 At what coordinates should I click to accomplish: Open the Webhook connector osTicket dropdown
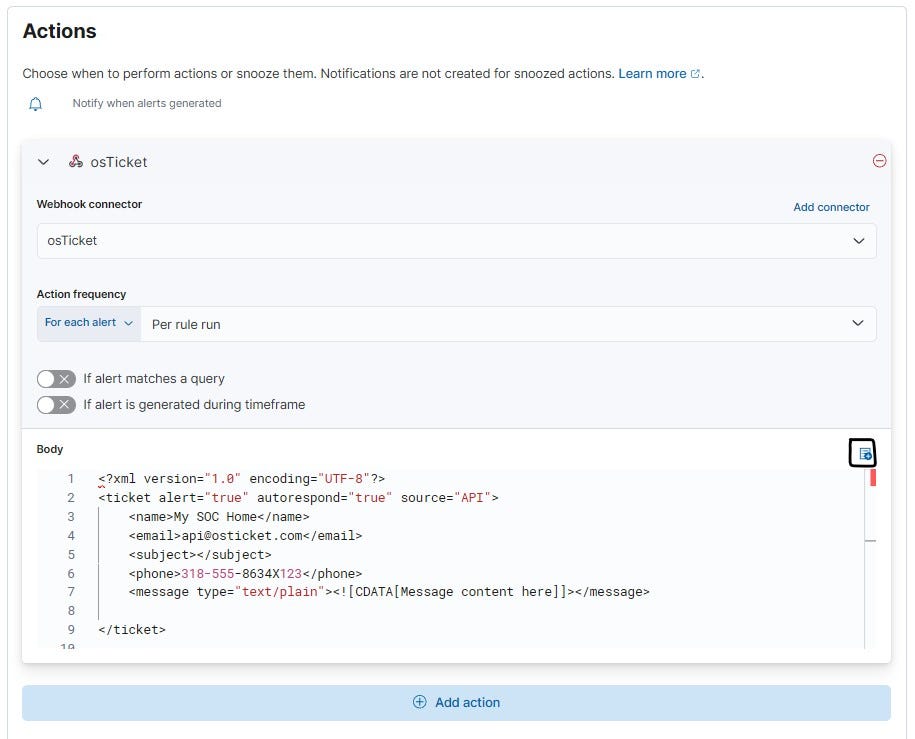(x=456, y=240)
